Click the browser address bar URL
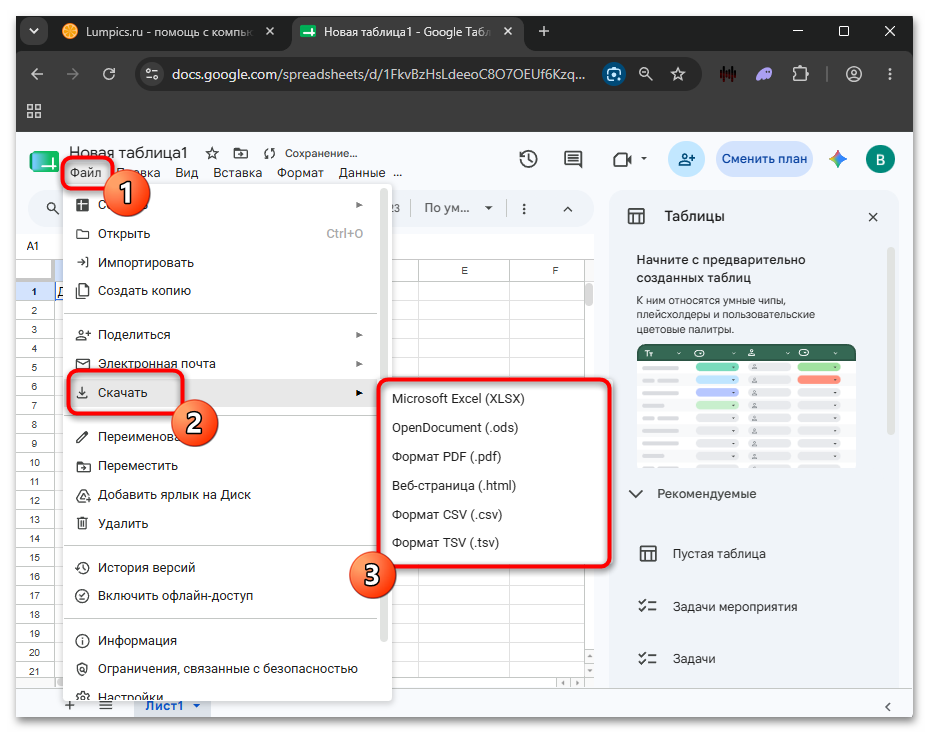Image resolution: width=929 pixels, height=733 pixels. pyautogui.click(x=378, y=74)
